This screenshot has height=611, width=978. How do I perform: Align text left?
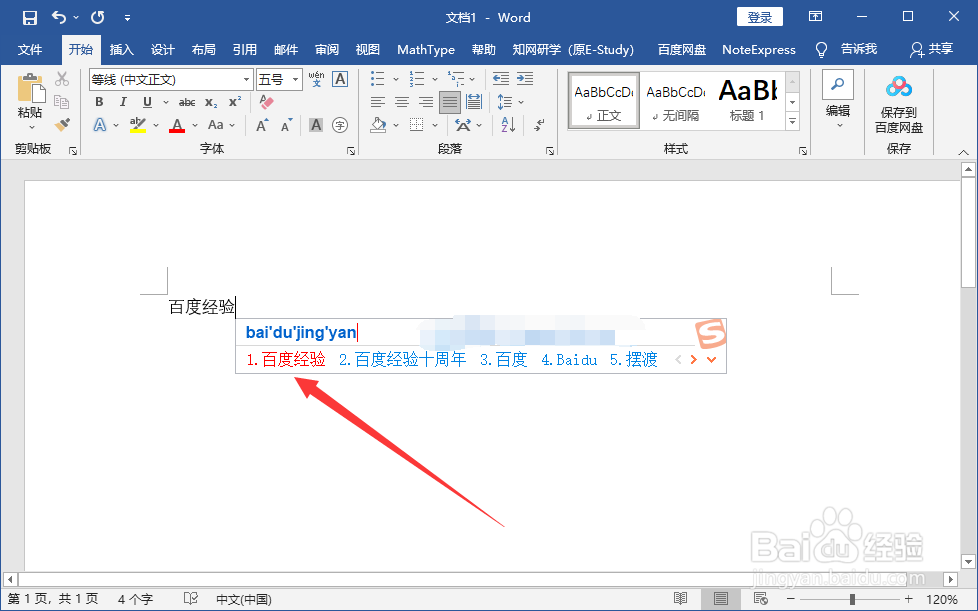click(378, 102)
